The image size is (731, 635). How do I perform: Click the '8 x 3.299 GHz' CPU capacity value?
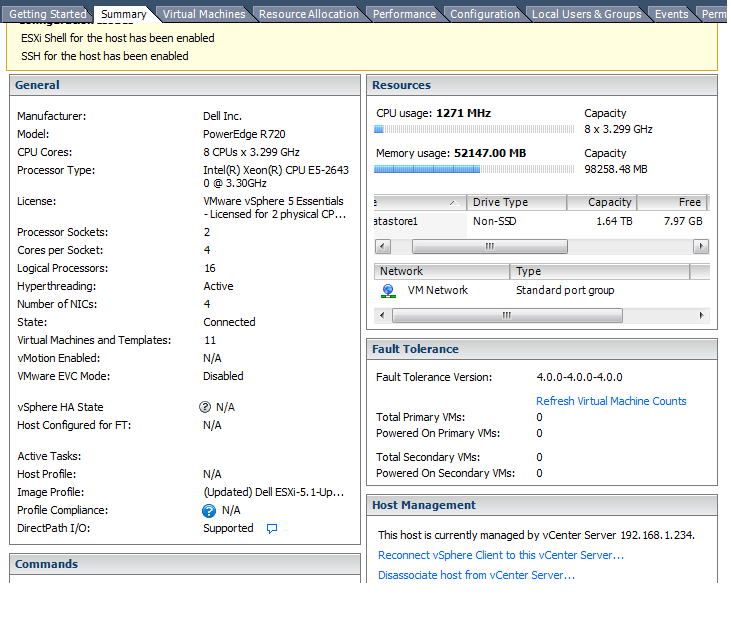click(618, 129)
